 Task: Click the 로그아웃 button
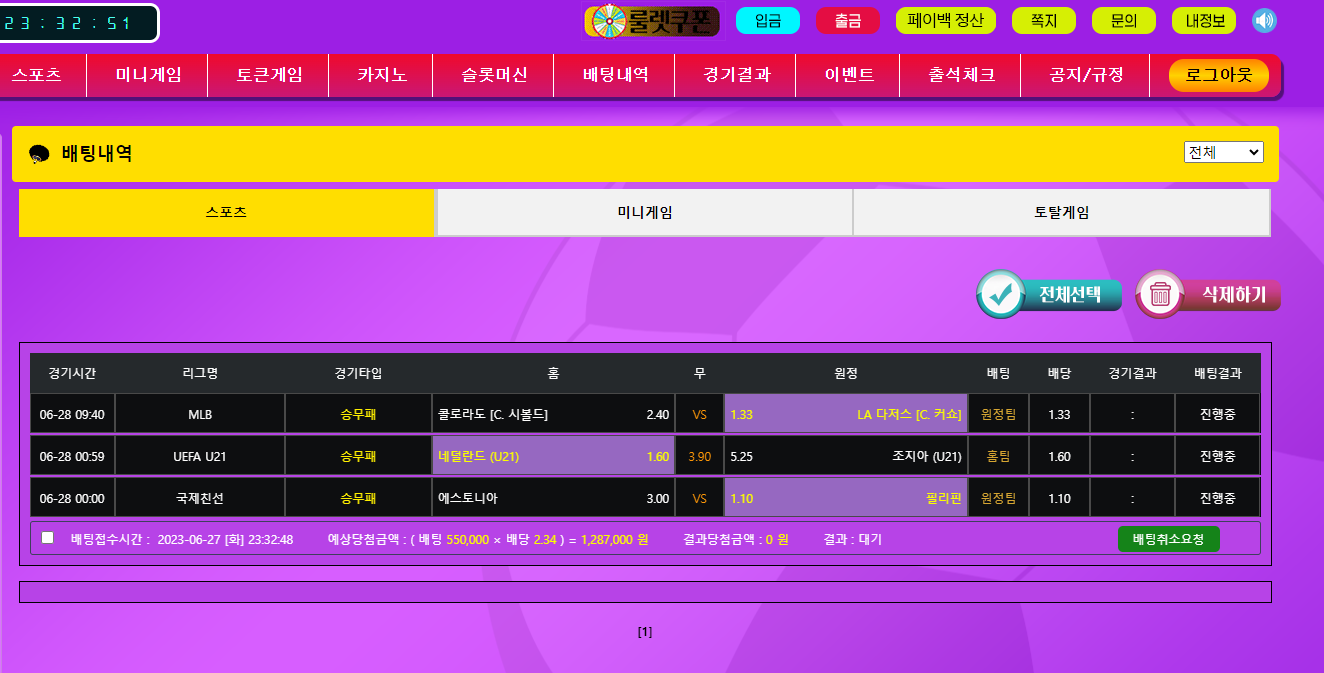coord(1218,75)
